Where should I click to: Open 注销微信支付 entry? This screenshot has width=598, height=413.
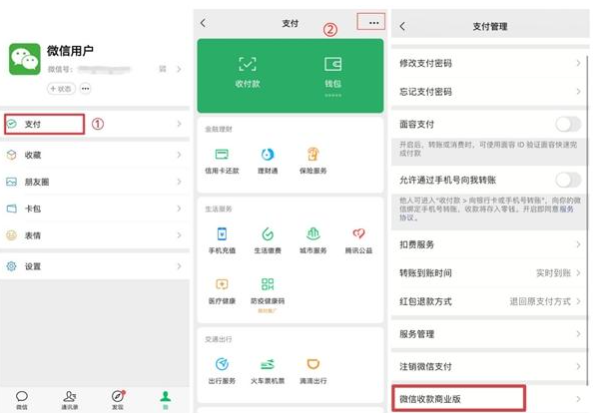coord(489,366)
